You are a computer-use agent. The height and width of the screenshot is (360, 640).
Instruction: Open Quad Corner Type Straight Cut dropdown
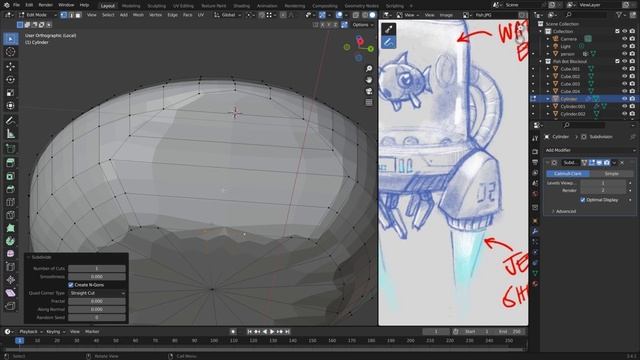click(97, 293)
